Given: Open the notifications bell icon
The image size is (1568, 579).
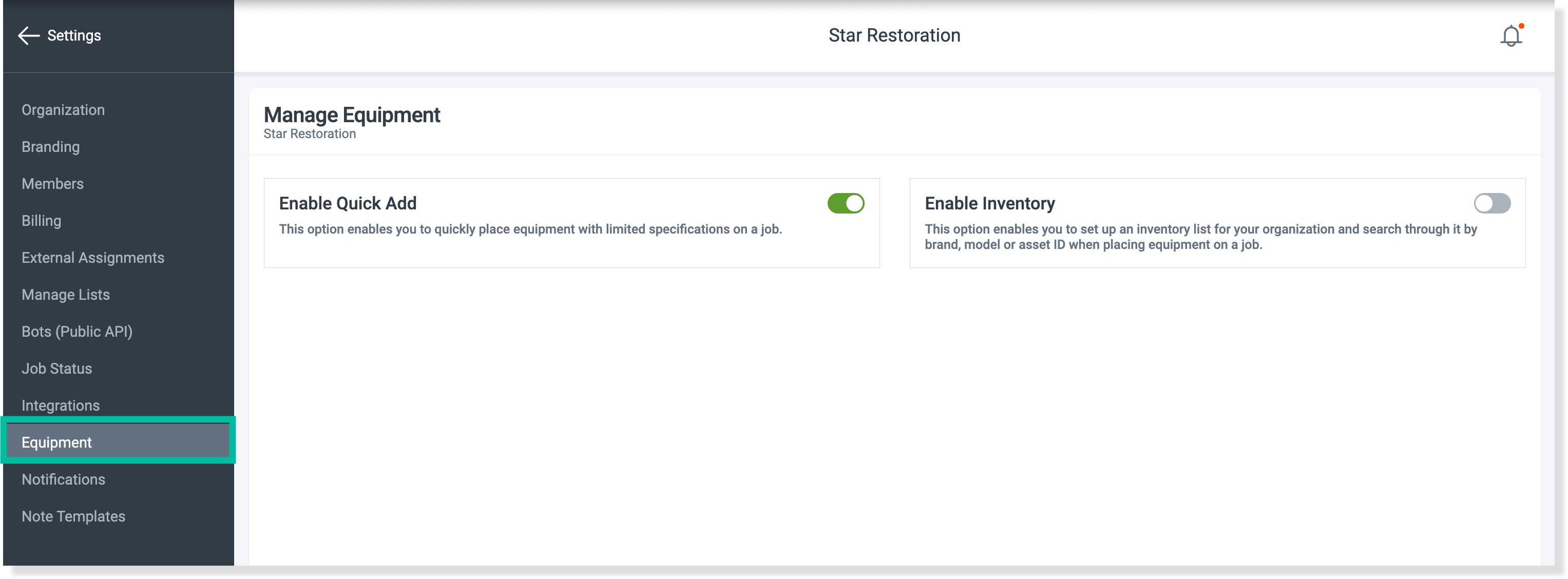Looking at the screenshot, I should tap(1511, 36).
